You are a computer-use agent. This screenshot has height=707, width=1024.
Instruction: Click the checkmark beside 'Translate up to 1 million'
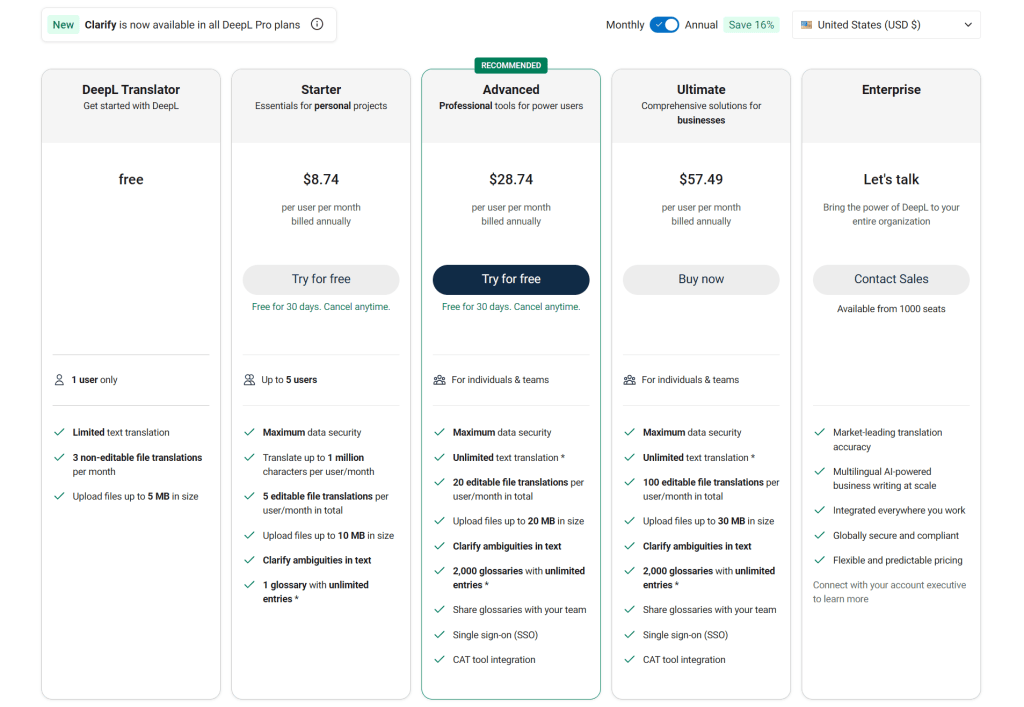(x=249, y=457)
